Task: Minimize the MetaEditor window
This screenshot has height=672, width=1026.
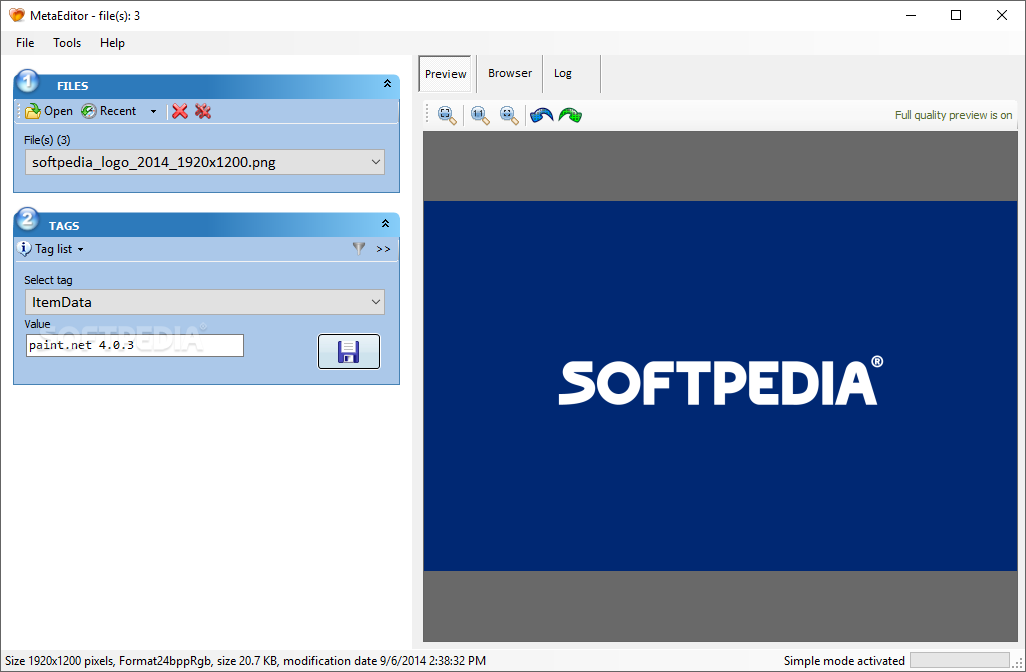Action: pos(911,15)
